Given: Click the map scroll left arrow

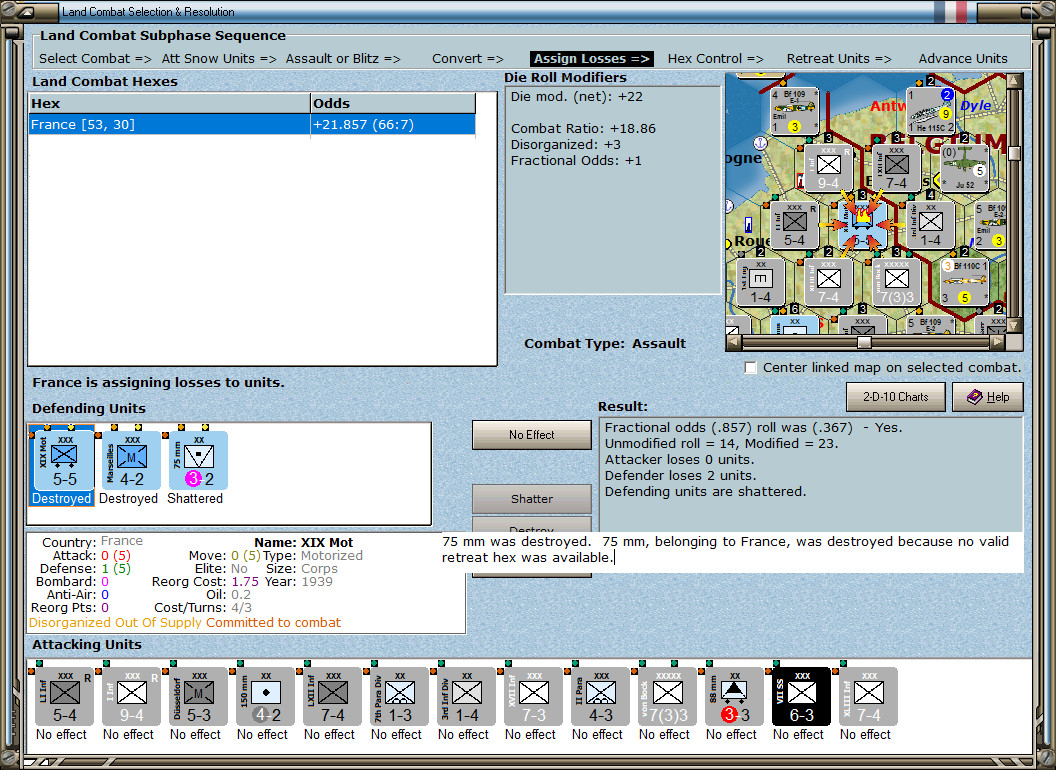Looking at the screenshot, I should (x=734, y=342).
